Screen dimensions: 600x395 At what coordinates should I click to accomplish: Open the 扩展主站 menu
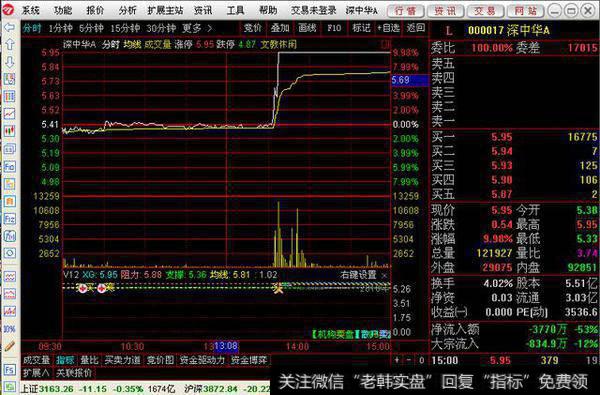tap(165, 10)
